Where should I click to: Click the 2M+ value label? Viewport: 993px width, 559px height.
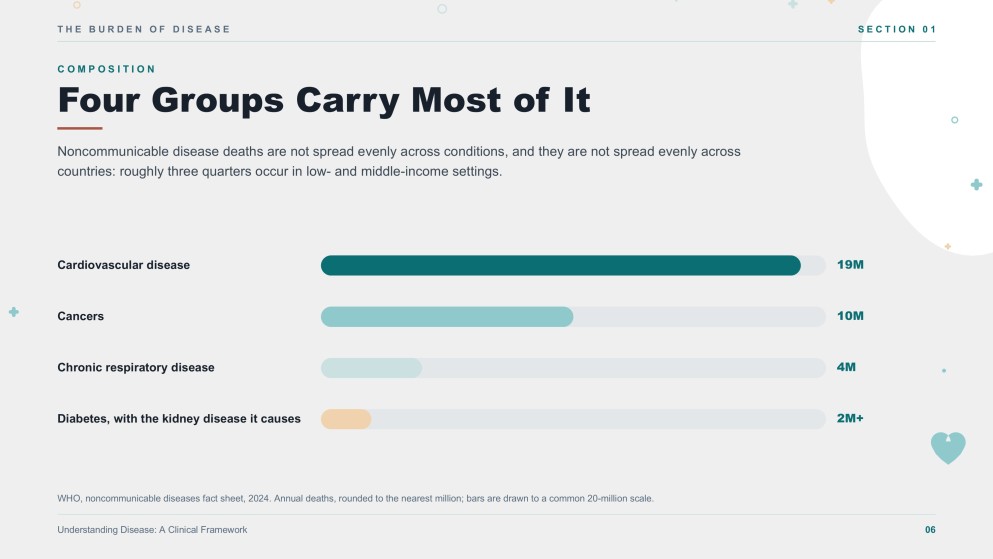pos(850,418)
